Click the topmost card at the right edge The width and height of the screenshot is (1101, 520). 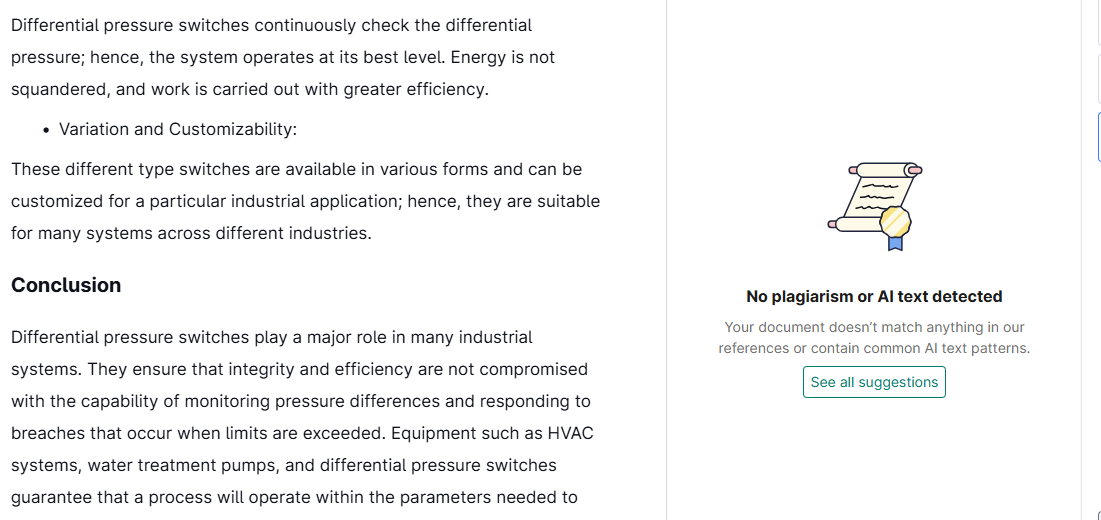[1099, 23]
